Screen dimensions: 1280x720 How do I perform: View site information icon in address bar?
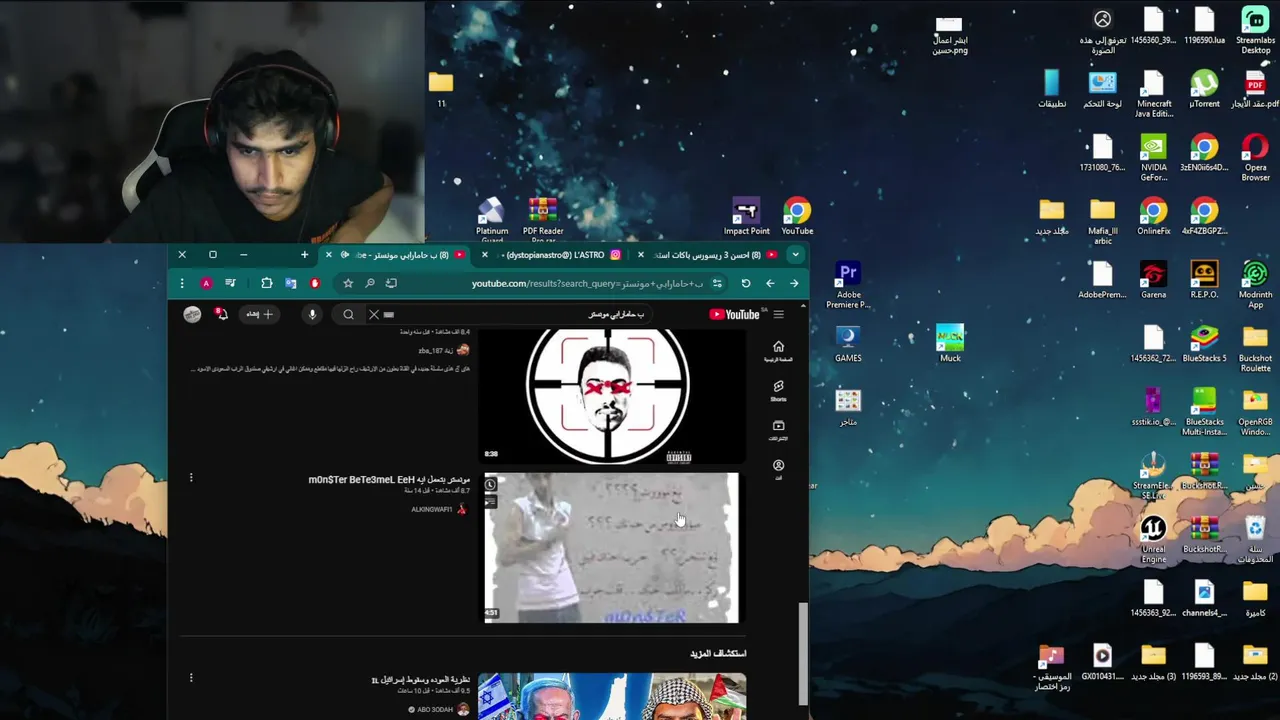tap(717, 284)
